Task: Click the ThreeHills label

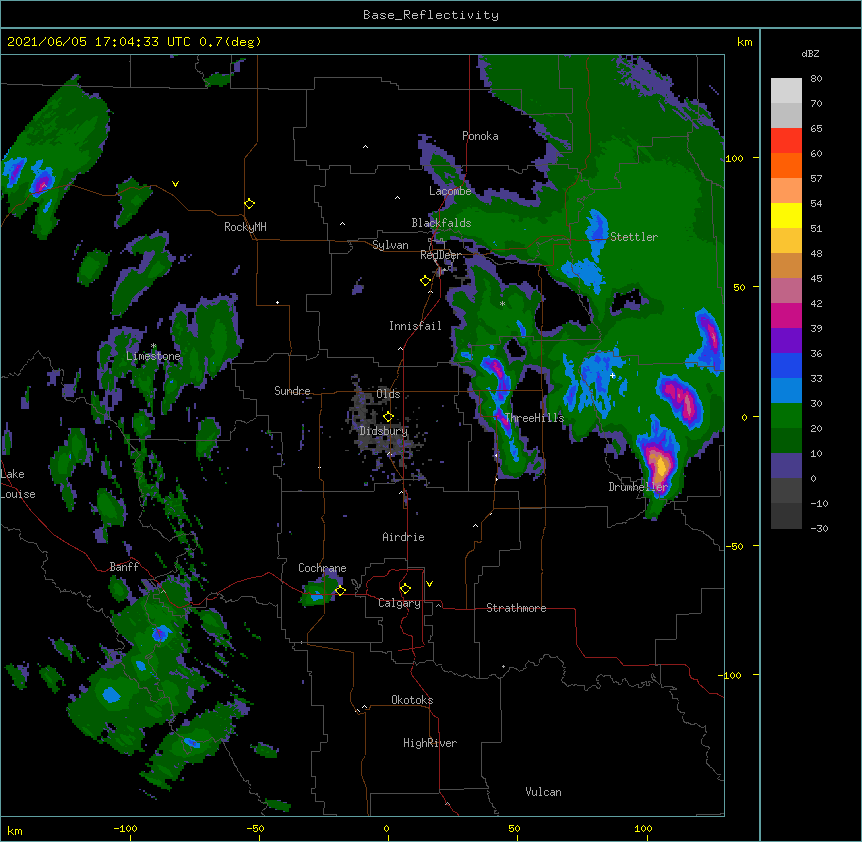Action: click(534, 418)
